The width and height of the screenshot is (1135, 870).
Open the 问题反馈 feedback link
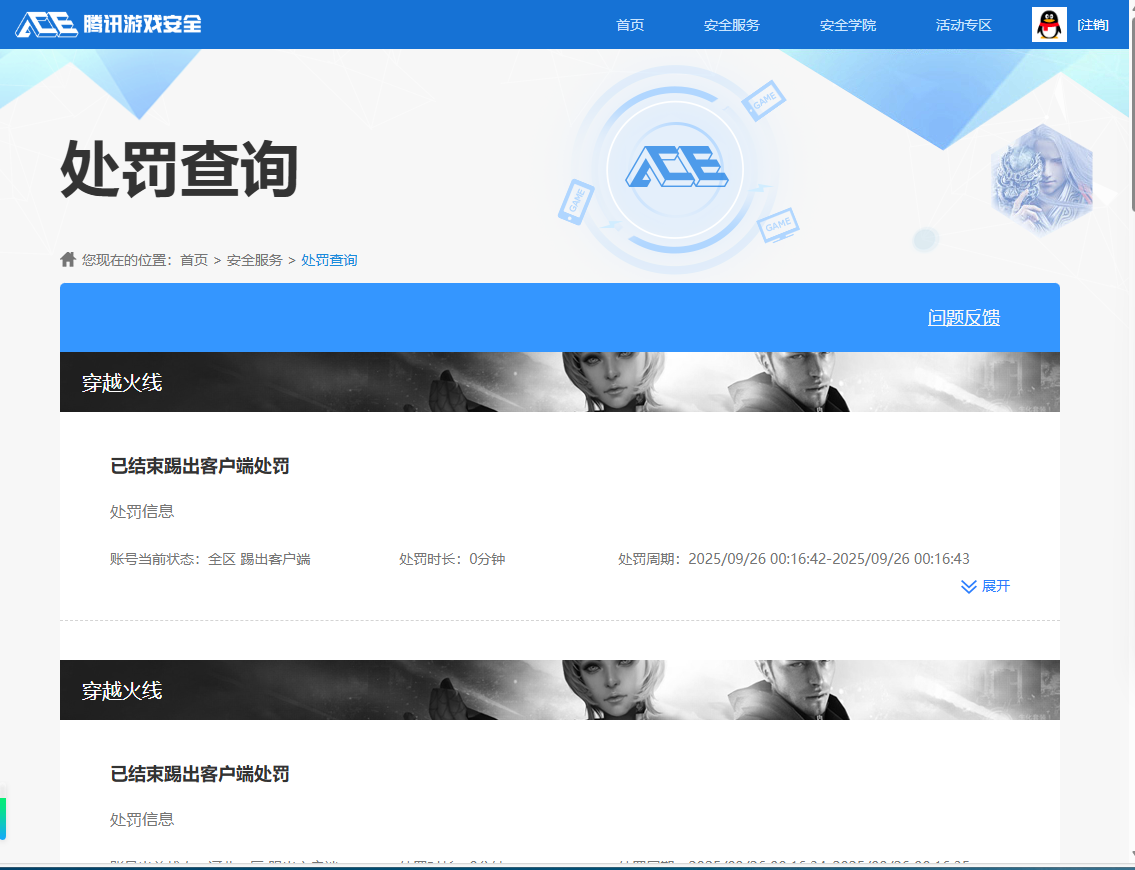pos(963,318)
